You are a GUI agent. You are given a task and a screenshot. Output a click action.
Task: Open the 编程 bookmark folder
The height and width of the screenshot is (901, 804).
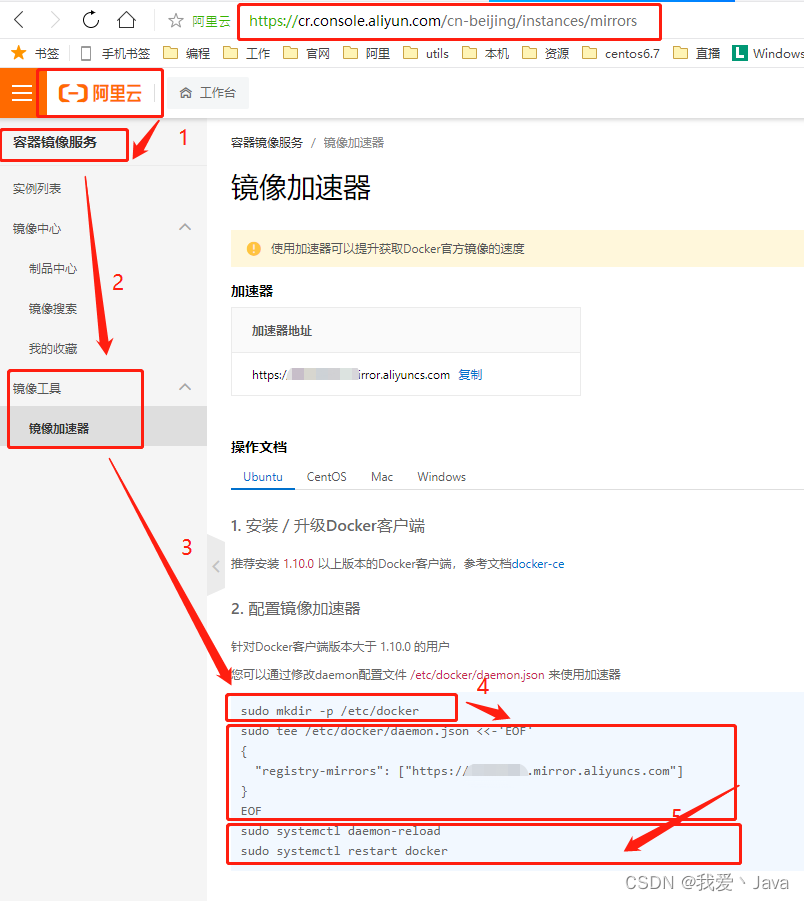pyautogui.click(x=187, y=53)
